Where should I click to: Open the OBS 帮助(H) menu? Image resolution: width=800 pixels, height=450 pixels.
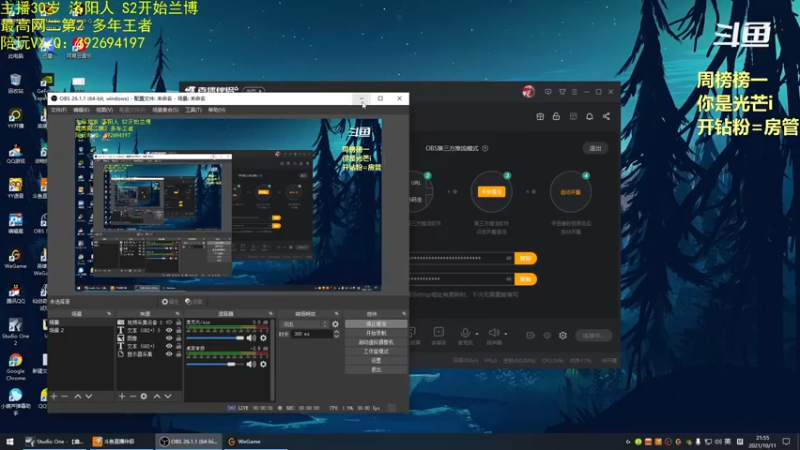coord(216,110)
